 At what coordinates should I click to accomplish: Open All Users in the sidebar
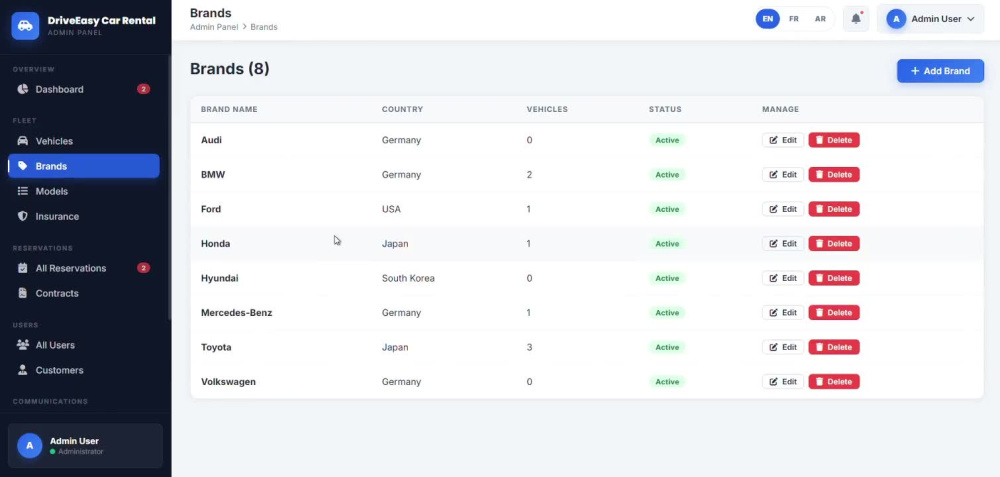pos(84,345)
